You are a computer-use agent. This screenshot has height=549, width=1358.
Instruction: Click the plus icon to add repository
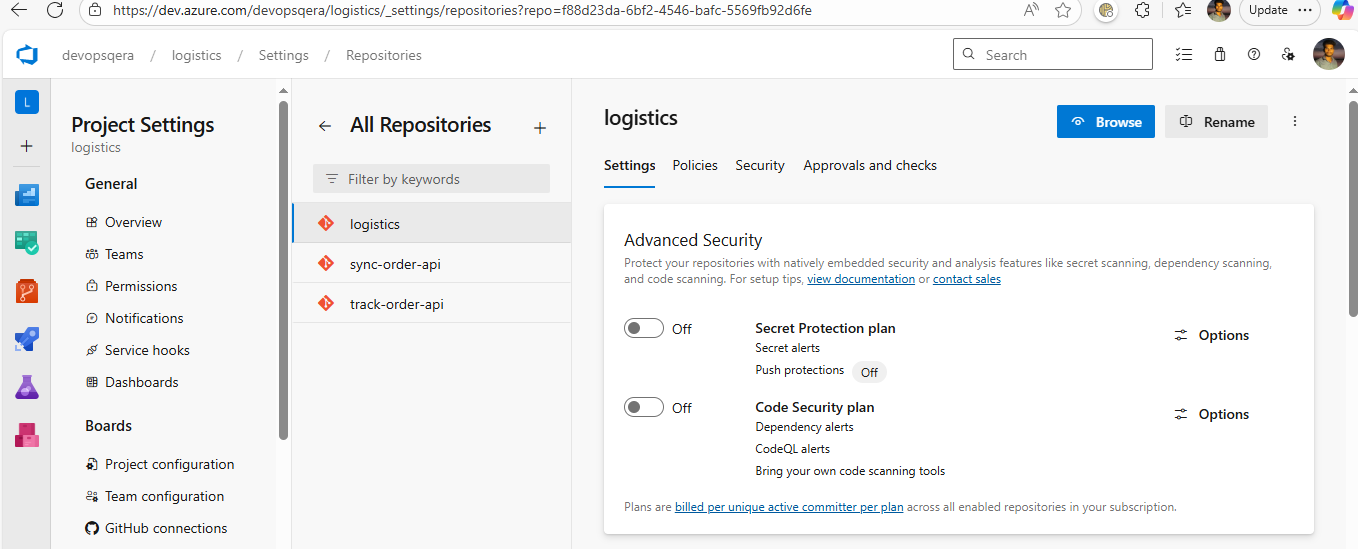(x=540, y=128)
